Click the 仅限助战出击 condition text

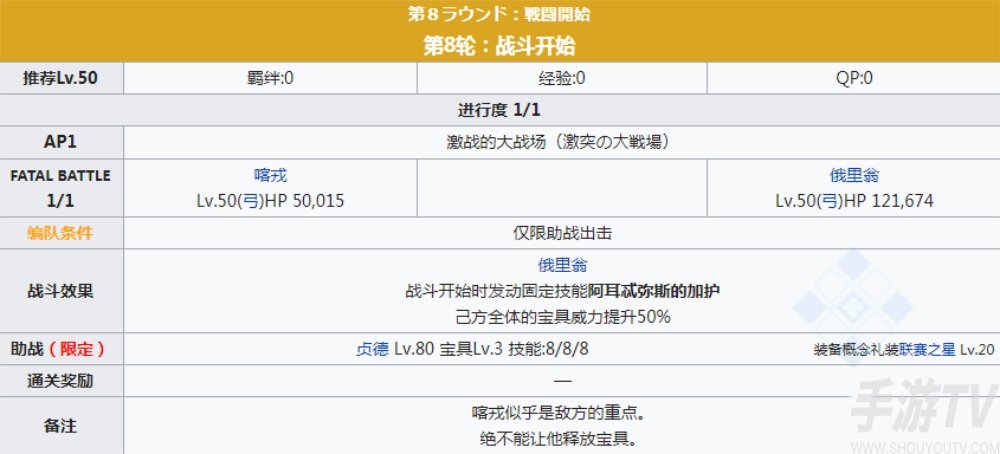[562, 233]
